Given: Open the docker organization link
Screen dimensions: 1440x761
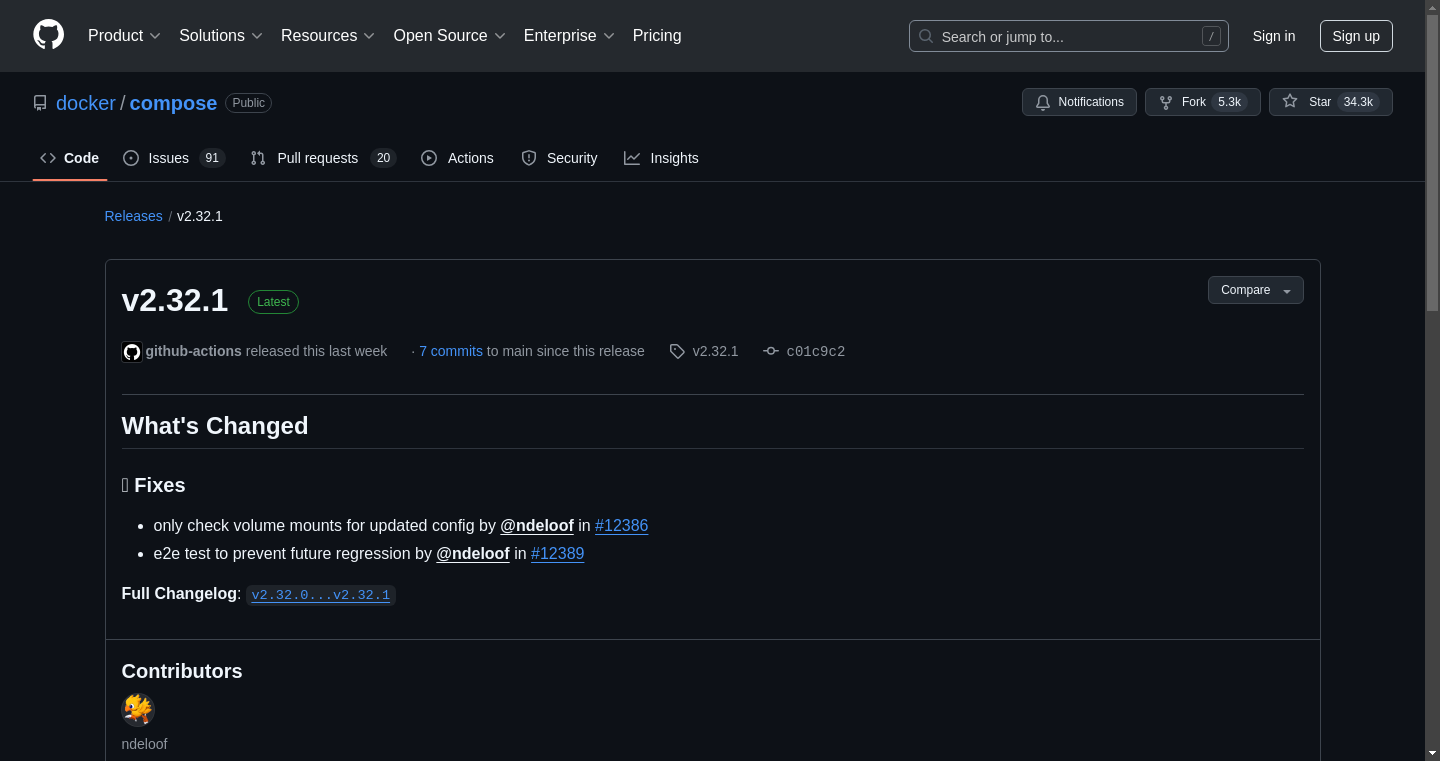Looking at the screenshot, I should (x=86, y=103).
